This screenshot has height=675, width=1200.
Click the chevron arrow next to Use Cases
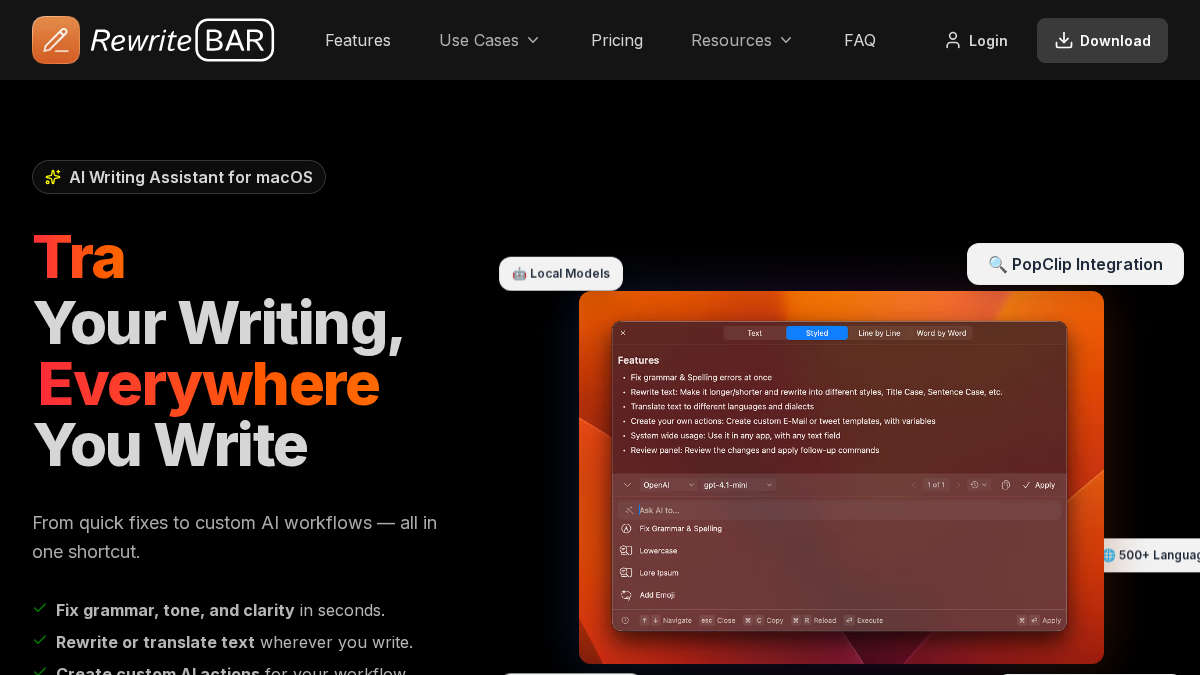click(x=533, y=40)
